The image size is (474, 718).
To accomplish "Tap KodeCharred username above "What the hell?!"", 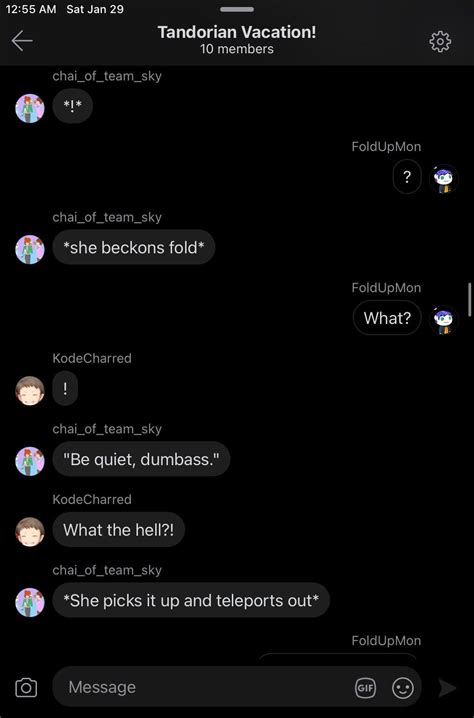I will pos(92,499).
